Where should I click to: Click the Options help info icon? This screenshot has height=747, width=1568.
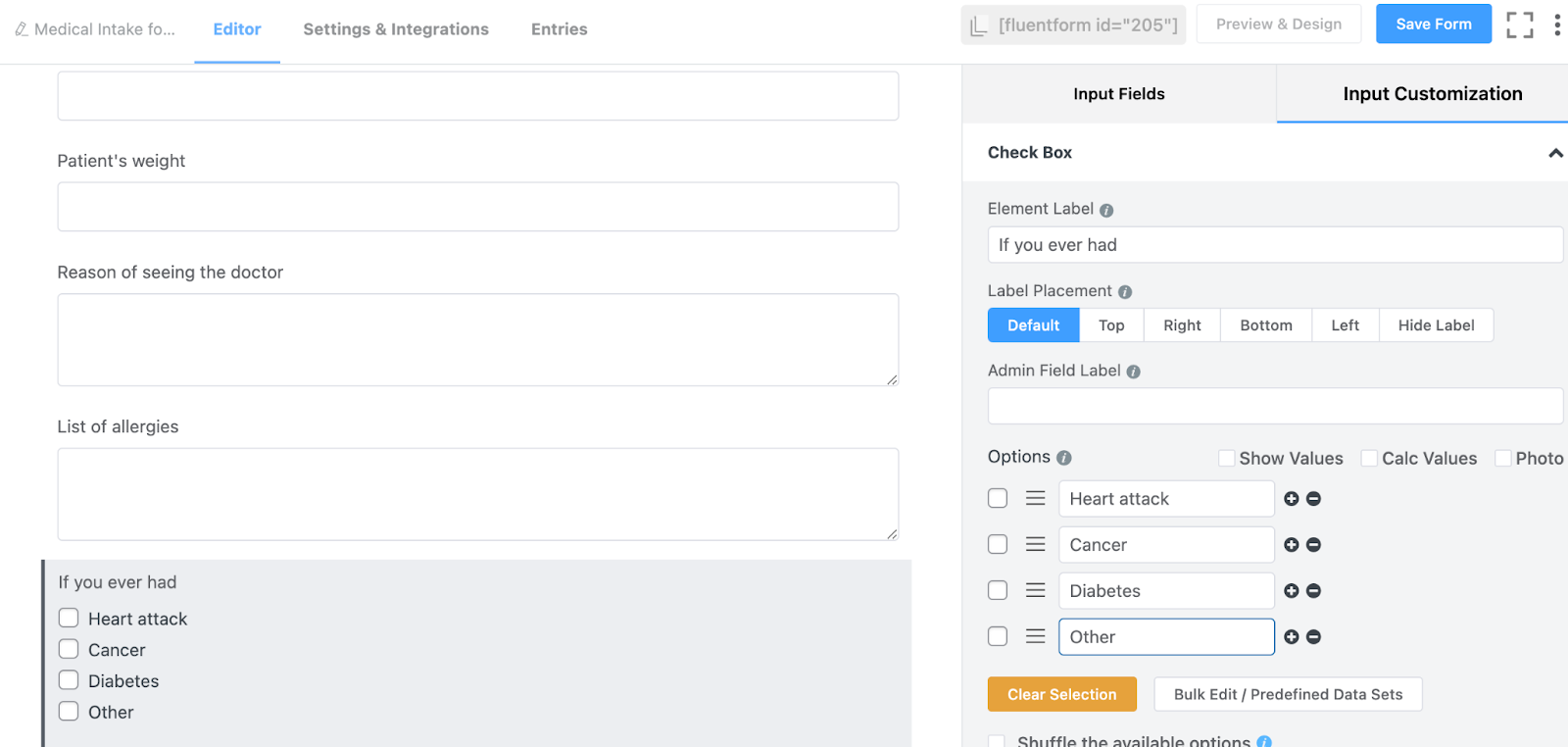[1064, 458]
